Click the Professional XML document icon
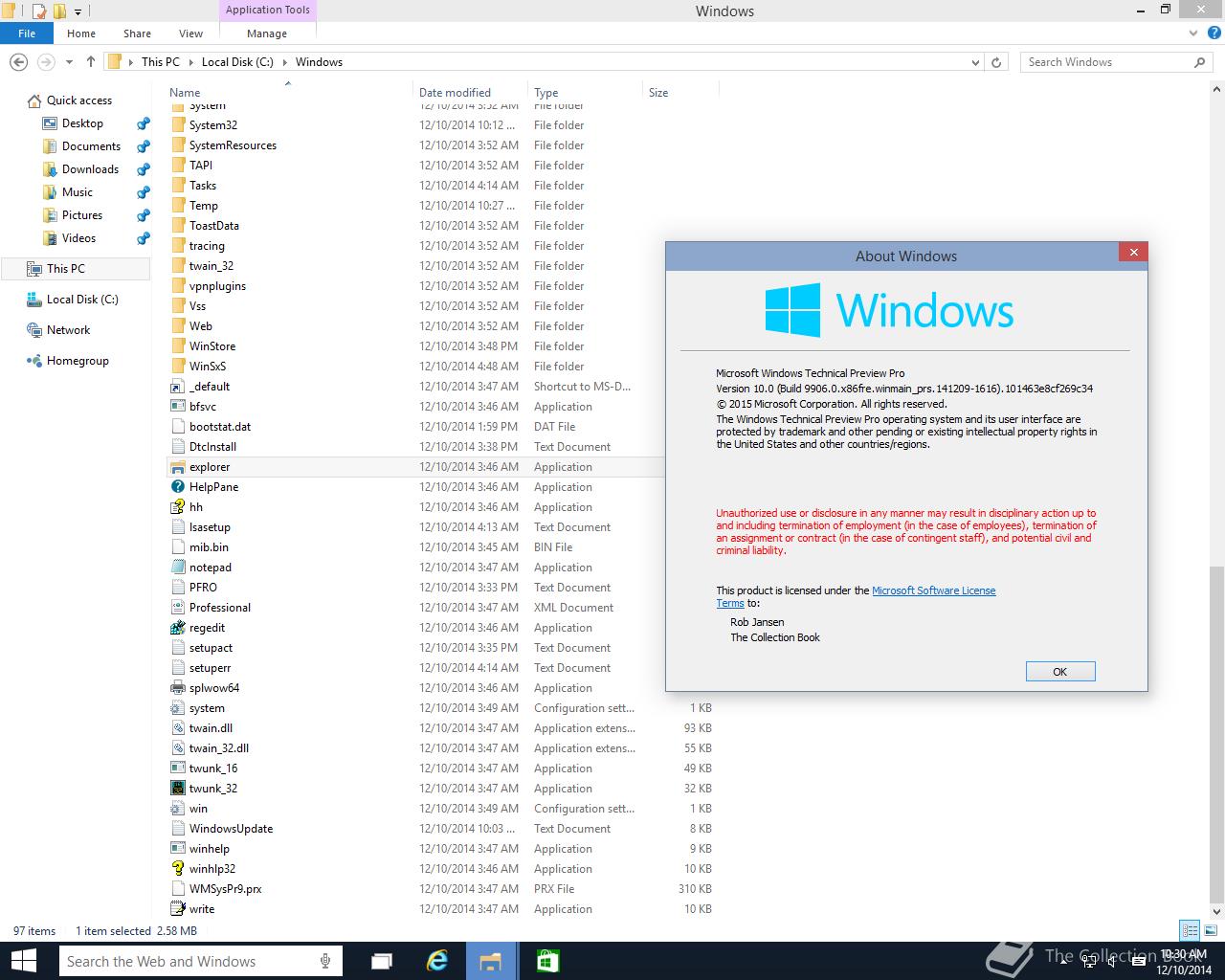1225x980 pixels. (x=177, y=608)
